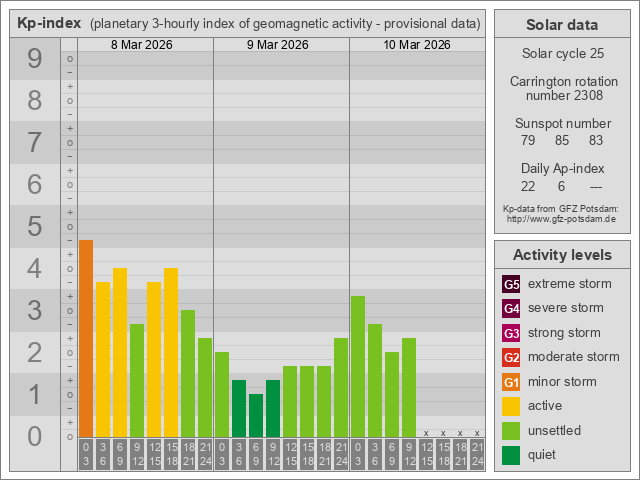Open the gfz-potsdam.de link
The width and height of the screenshot is (640, 480).
pos(561,218)
